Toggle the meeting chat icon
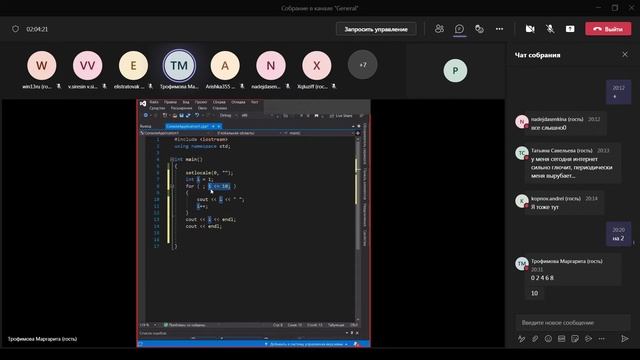Image resolution: width=640 pixels, height=360 pixels. coord(459,29)
